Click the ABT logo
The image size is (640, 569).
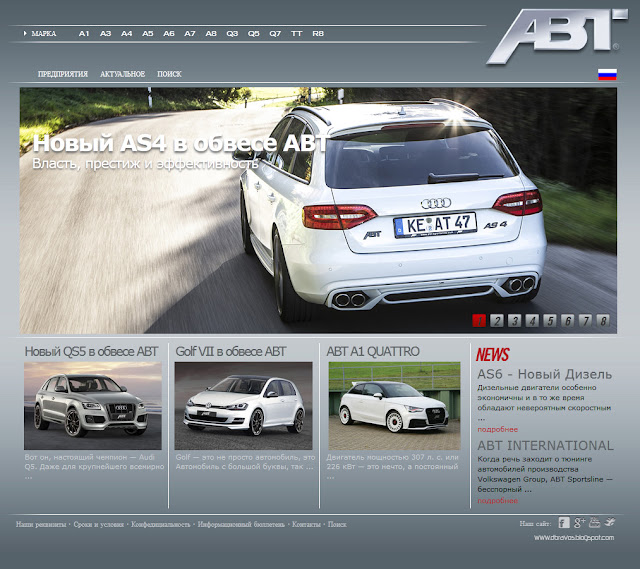[x=558, y=36]
